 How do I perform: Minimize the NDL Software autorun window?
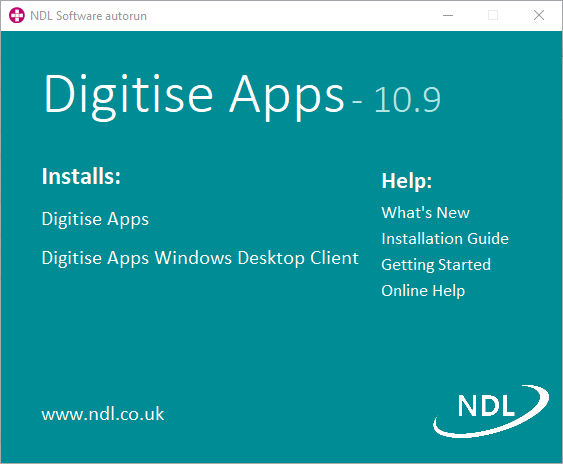tap(448, 15)
